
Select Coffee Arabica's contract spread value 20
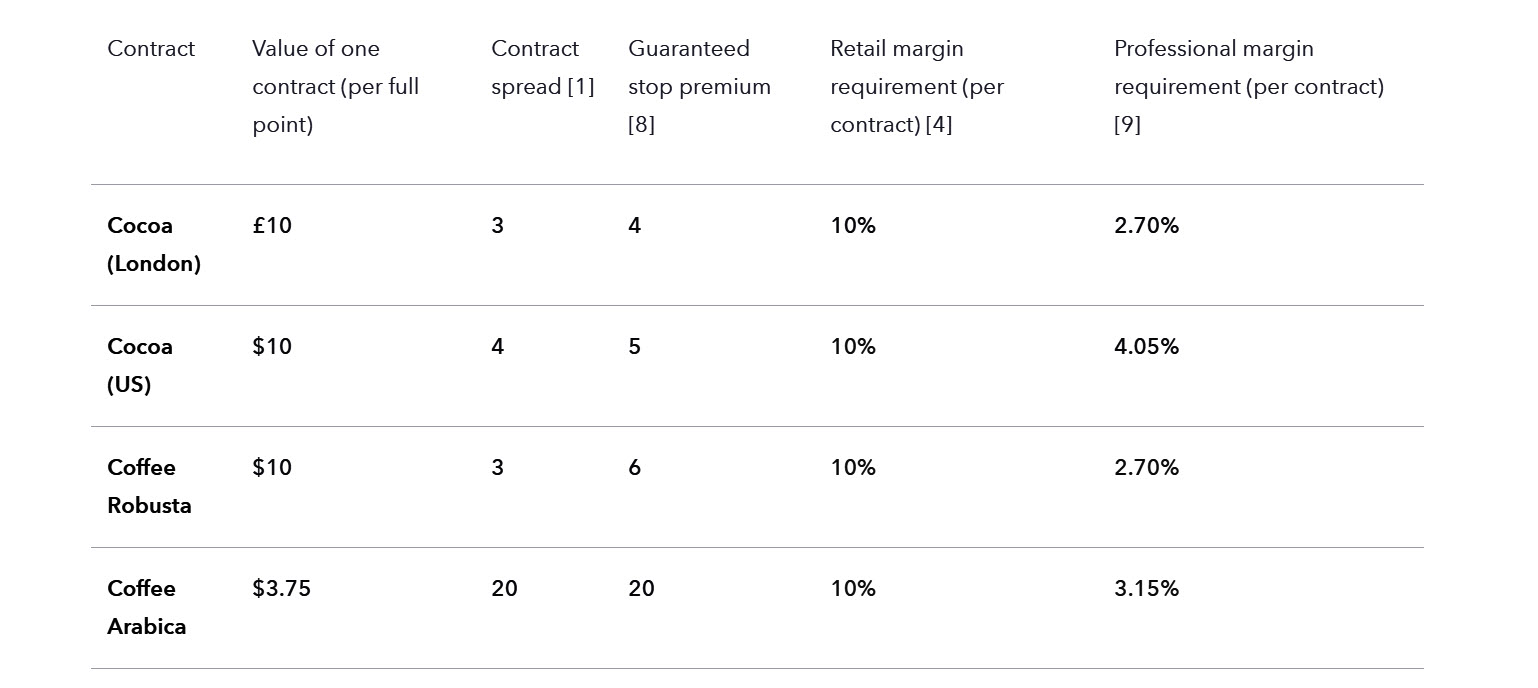point(504,589)
